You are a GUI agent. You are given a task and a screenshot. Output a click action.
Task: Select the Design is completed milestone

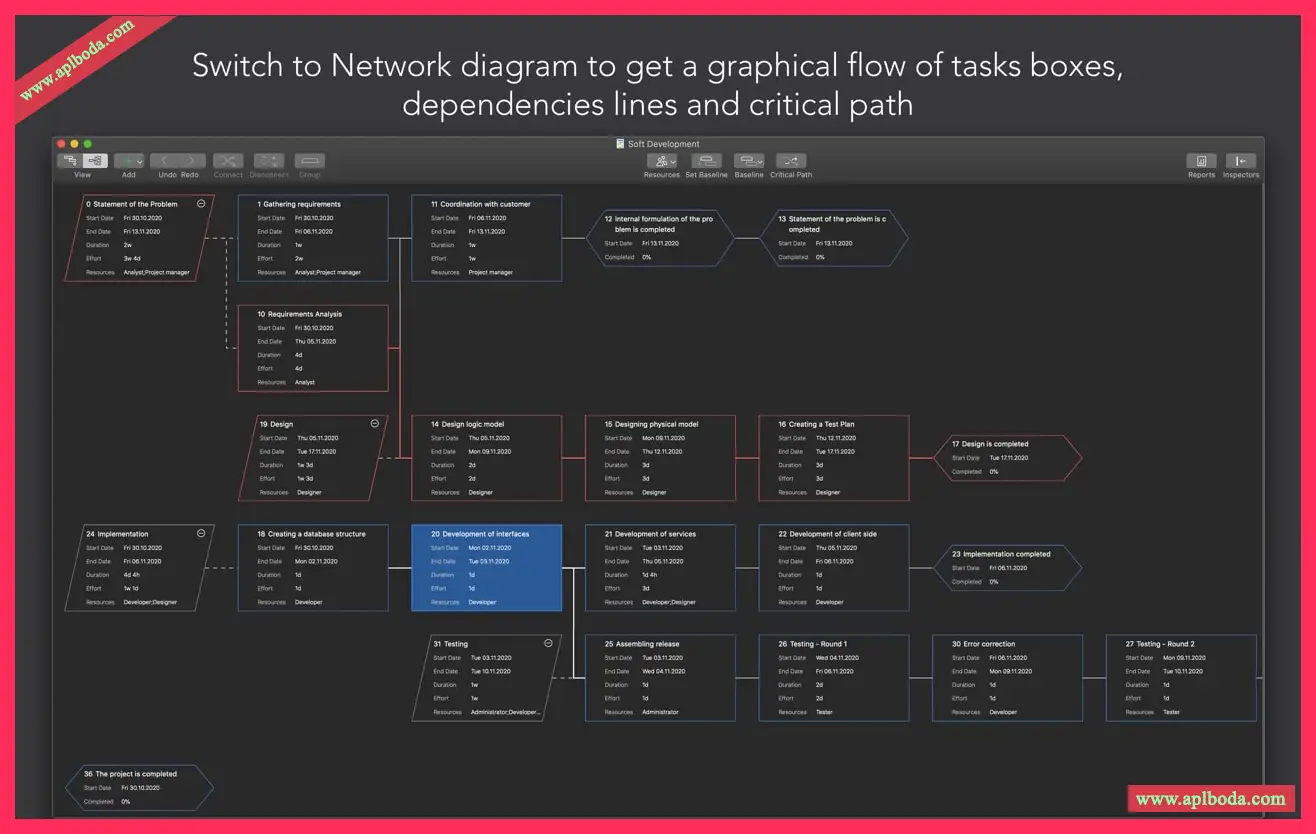click(x=1007, y=458)
